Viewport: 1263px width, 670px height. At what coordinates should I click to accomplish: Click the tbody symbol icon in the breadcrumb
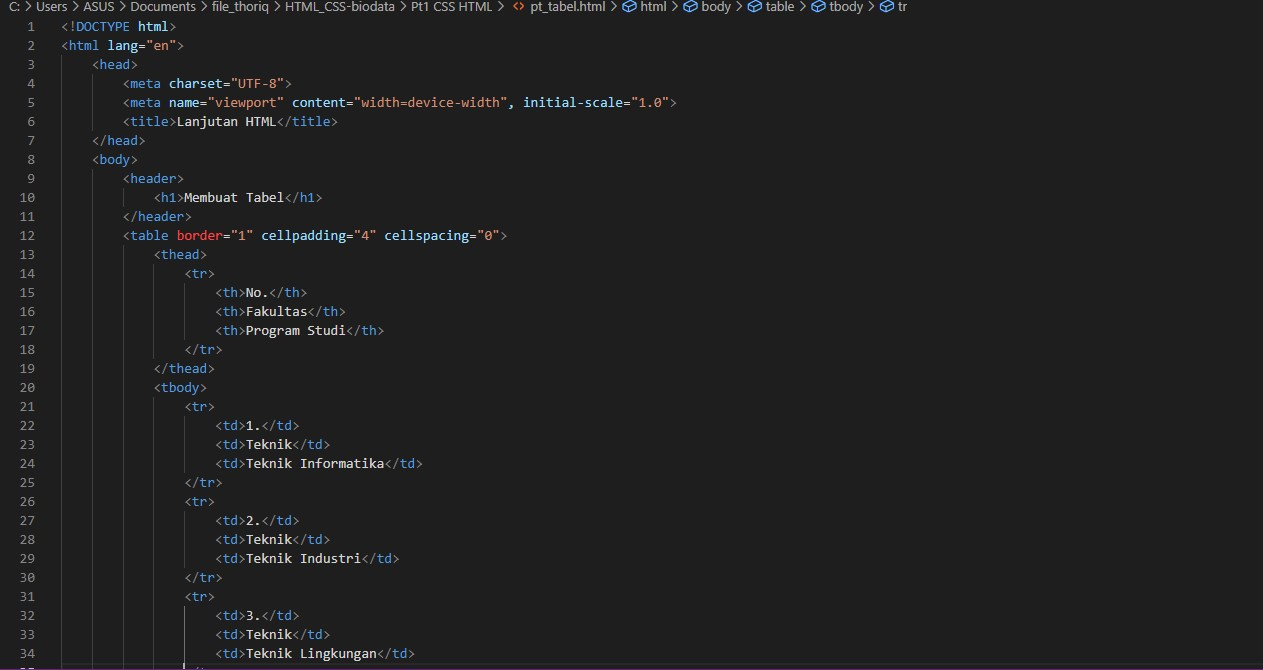click(x=818, y=7)
